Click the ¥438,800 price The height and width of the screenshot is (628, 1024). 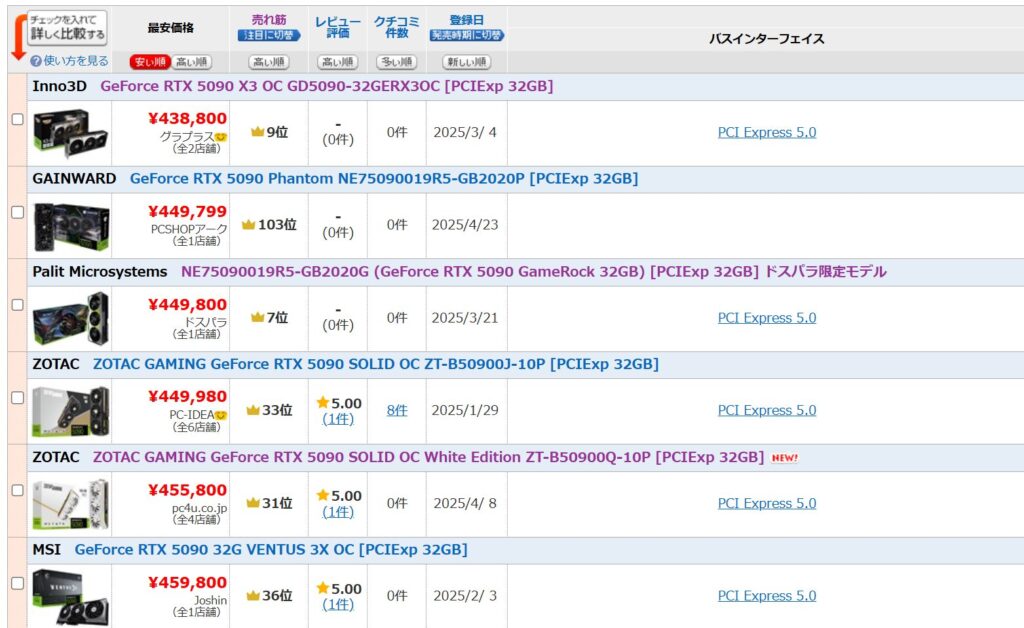pos(187,119)
